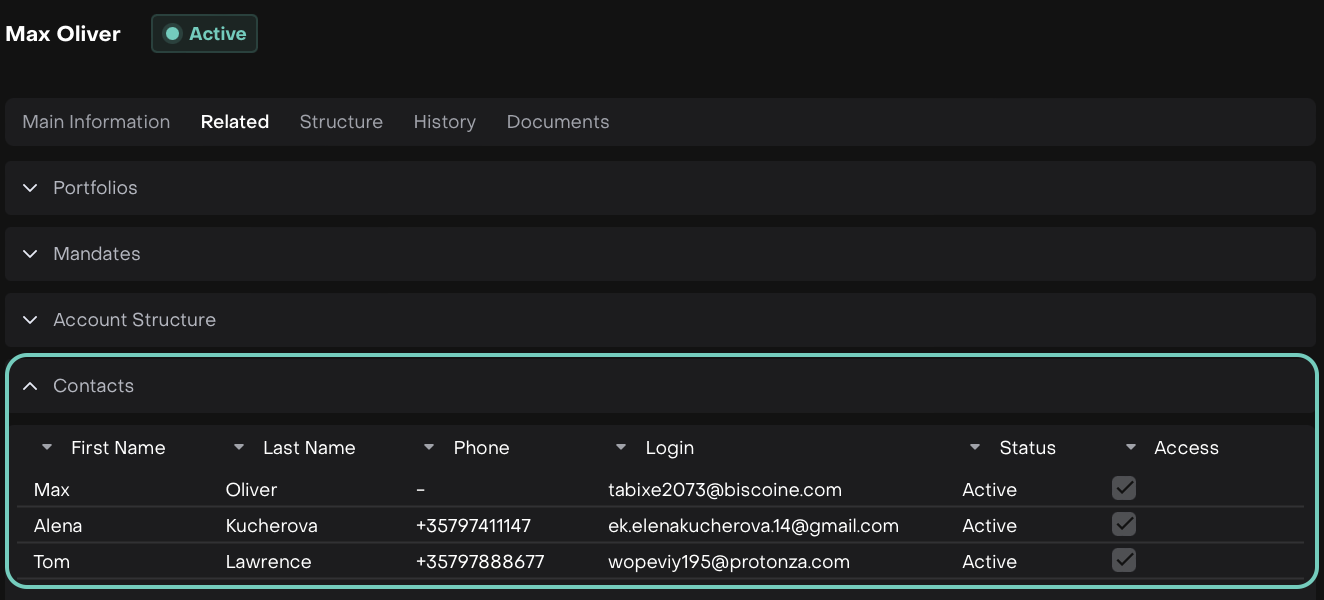
Task: Open the Structure tab
Action: tap(341, 122)
